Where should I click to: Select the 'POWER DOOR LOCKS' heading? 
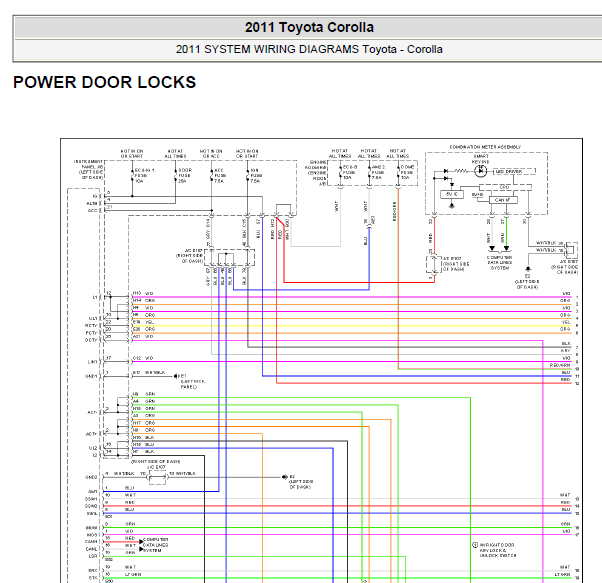point(104,82)
